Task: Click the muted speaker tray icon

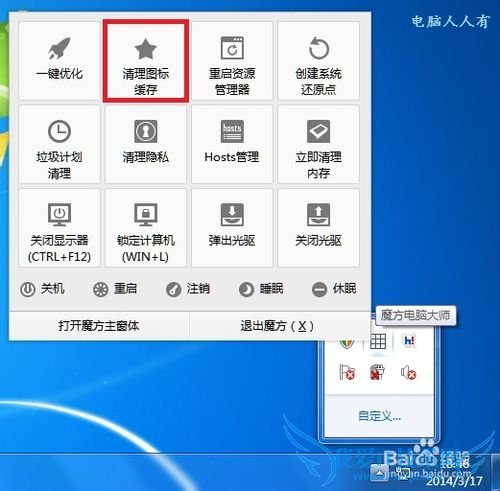Action: tap(408, 372)
